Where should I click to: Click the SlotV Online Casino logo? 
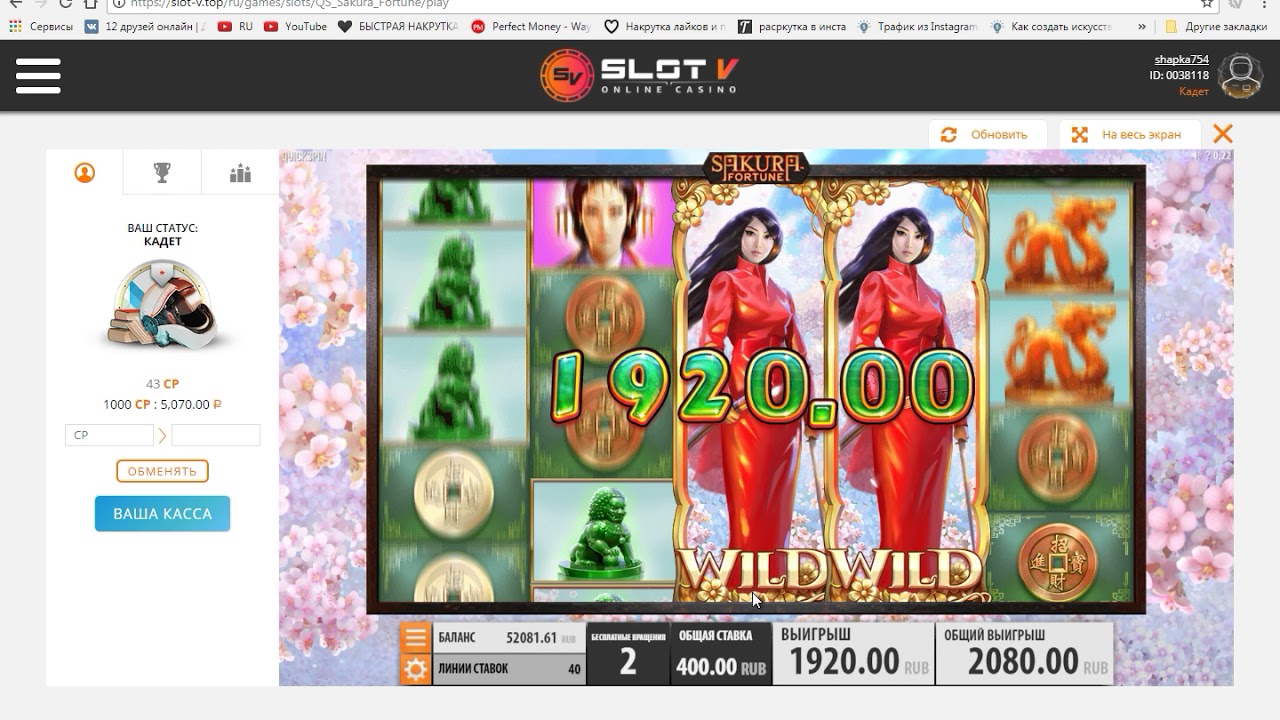point(639,75)
